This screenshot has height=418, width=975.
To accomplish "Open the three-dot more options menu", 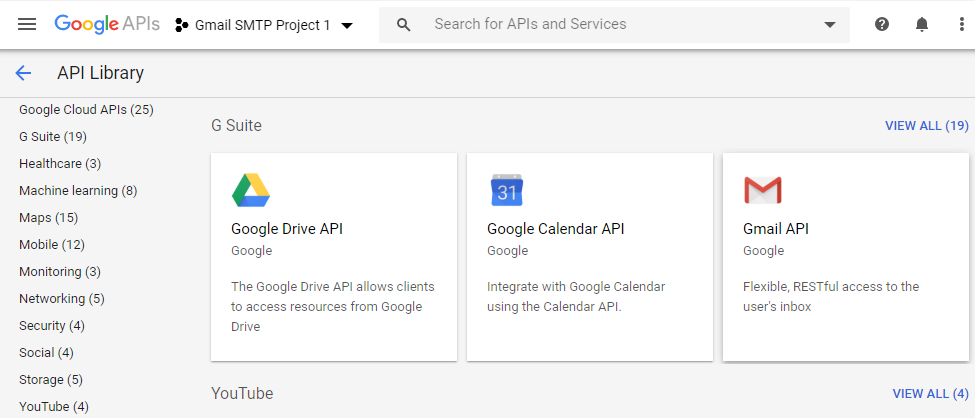I will [x=961, y=24].
